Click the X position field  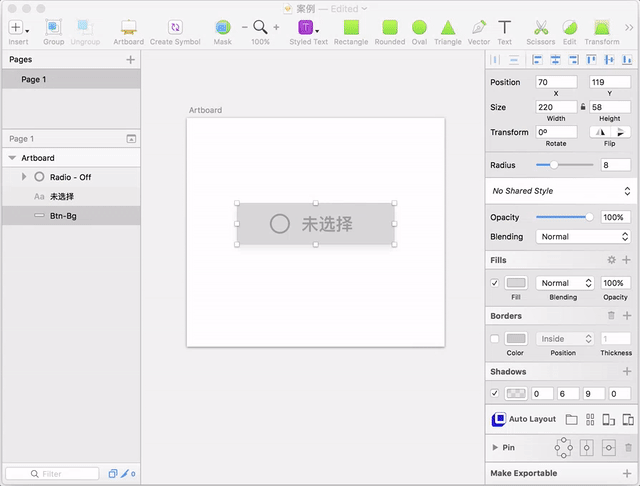556,82
